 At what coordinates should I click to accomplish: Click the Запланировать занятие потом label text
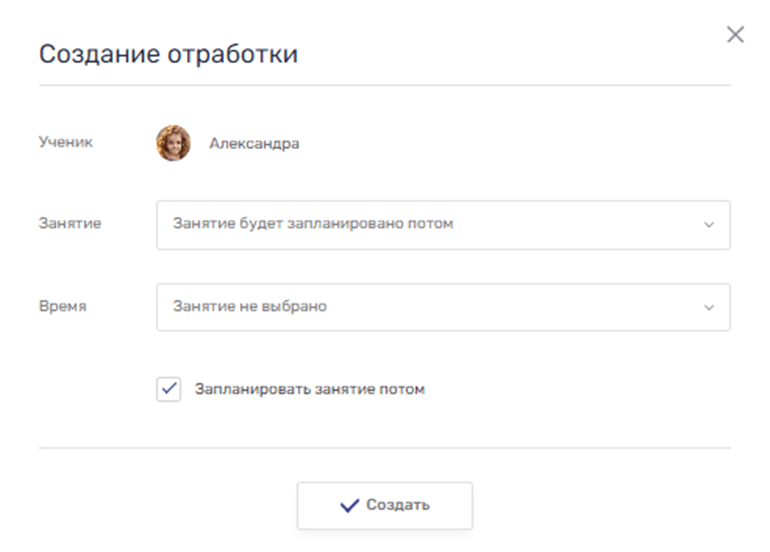[x=309, y=389]
